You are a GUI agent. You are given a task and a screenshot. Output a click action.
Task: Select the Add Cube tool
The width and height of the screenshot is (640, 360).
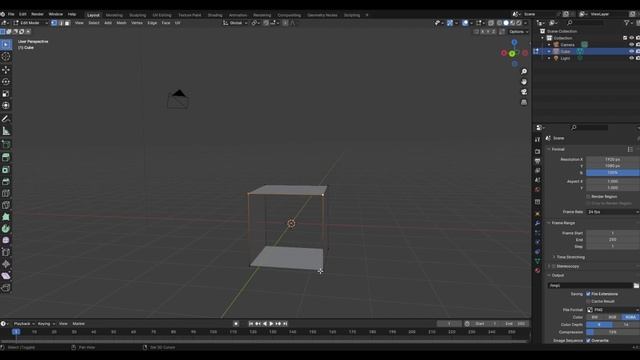click(6, 144)
